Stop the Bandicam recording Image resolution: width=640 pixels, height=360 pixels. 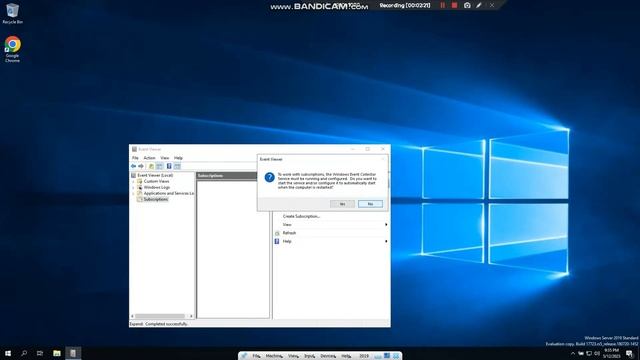coord(454,5)
